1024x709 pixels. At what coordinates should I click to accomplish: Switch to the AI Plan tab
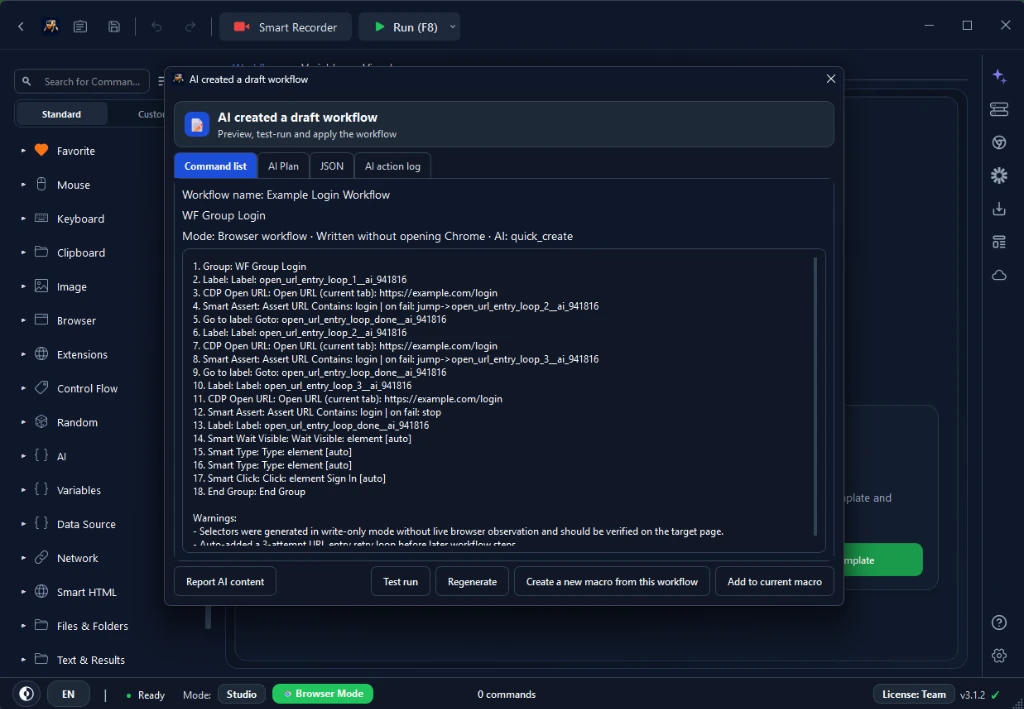point(283,166)
